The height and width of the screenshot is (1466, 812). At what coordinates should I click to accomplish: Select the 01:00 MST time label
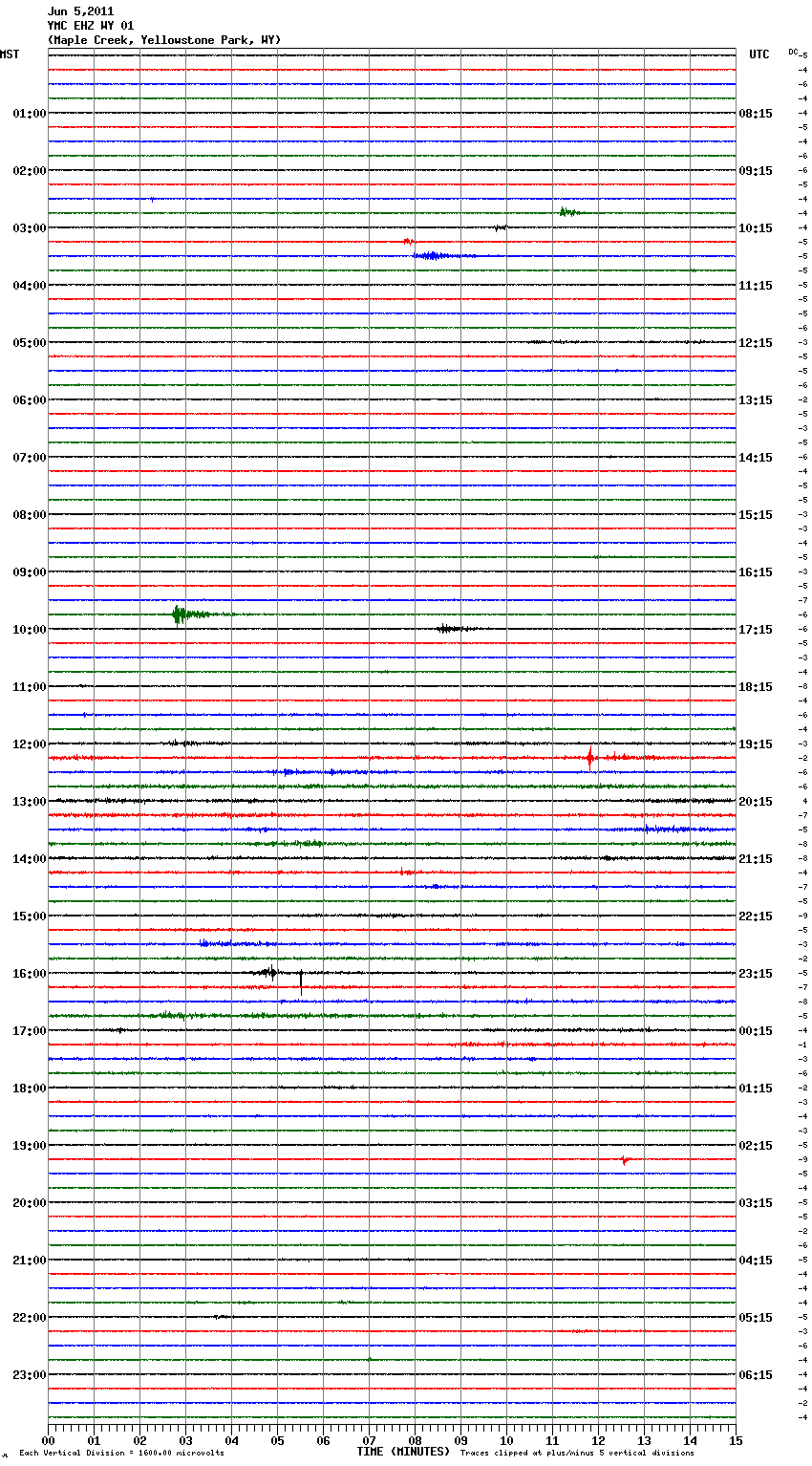(x=30, y=114)
